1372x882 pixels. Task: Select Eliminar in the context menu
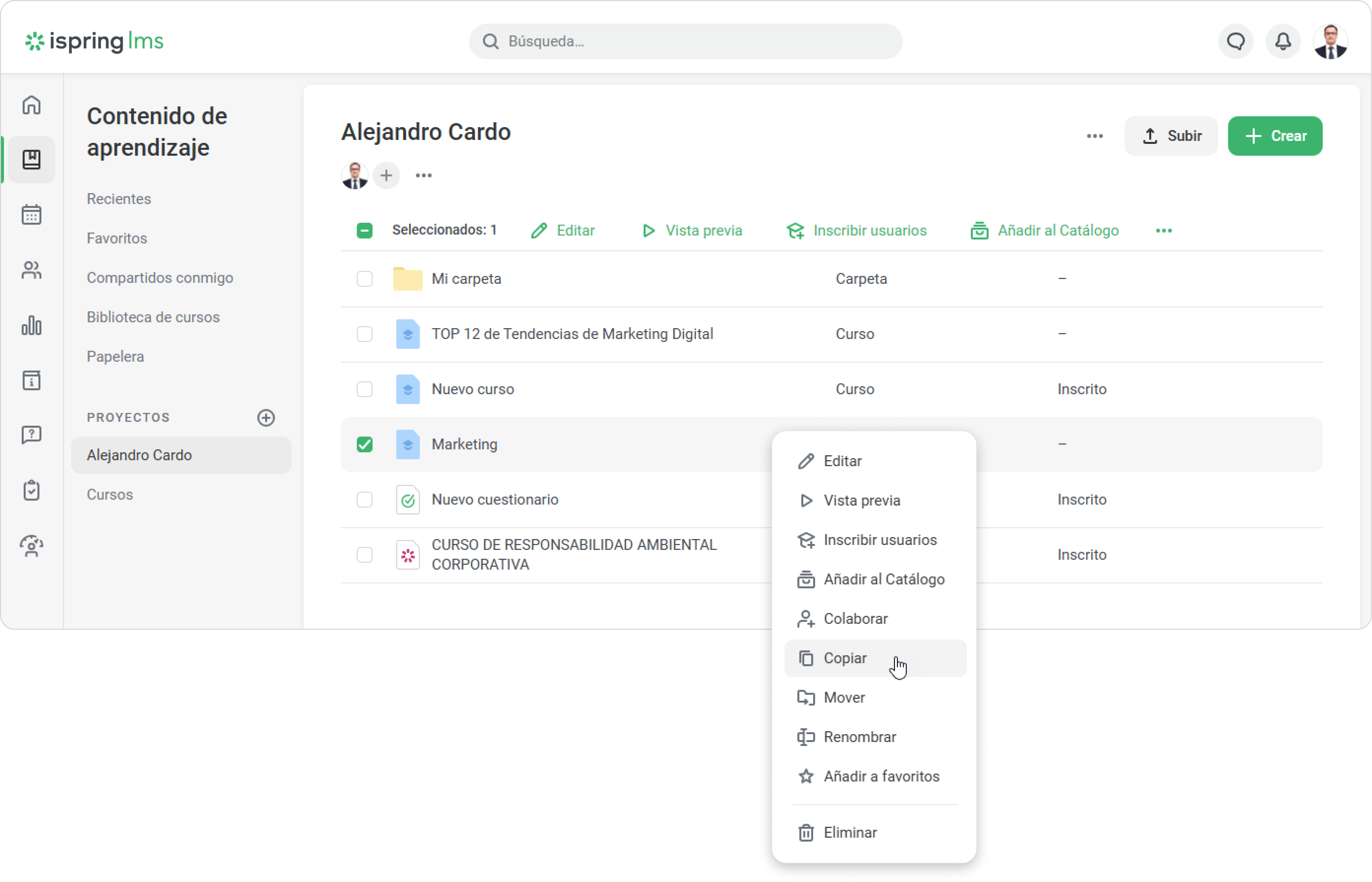point(850,832)
